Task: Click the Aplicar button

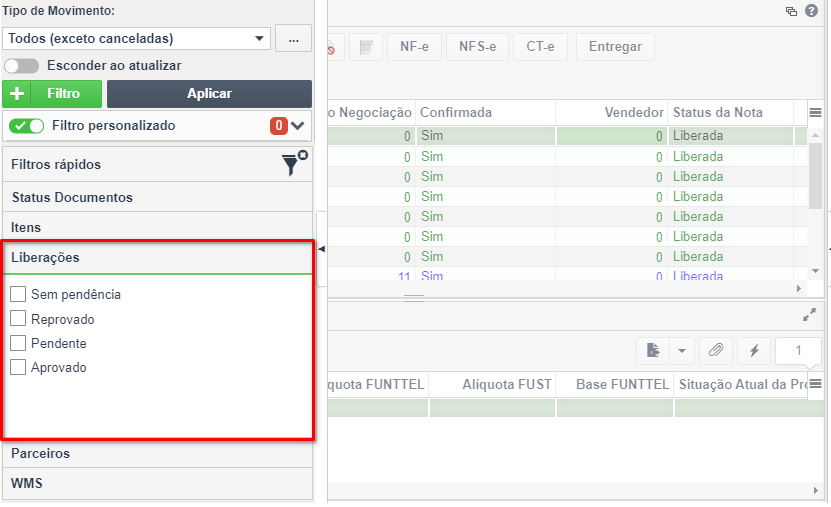Action: [x=209, y=94]
